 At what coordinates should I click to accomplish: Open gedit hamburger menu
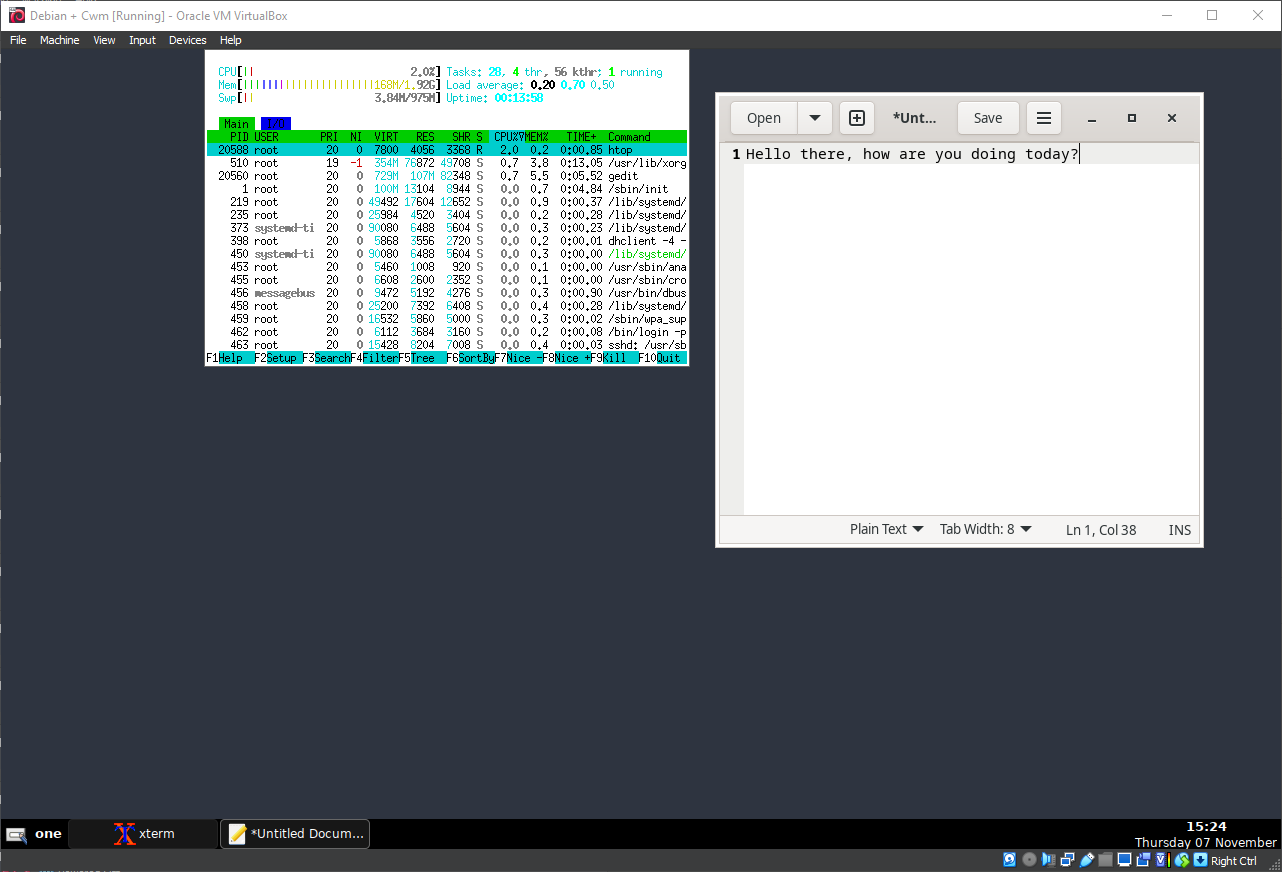[1043, 118]
